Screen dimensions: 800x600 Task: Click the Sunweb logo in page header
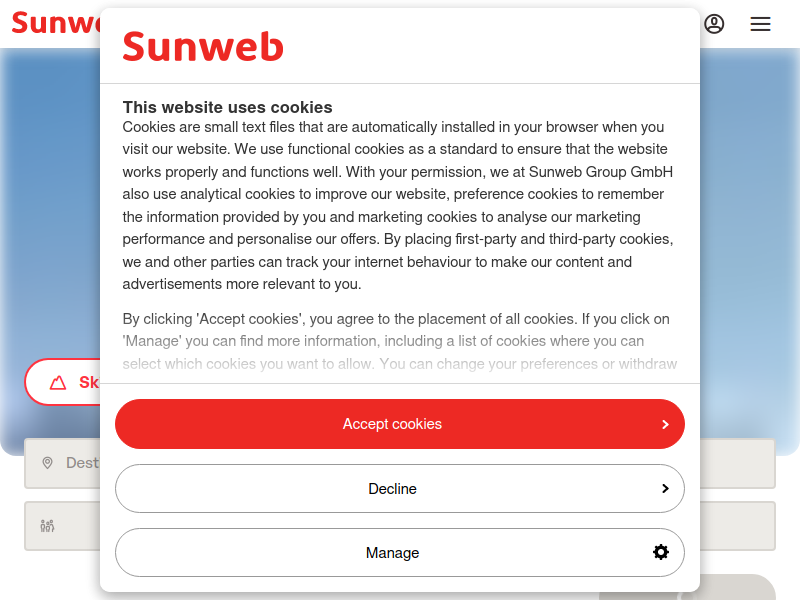(56, 23)
